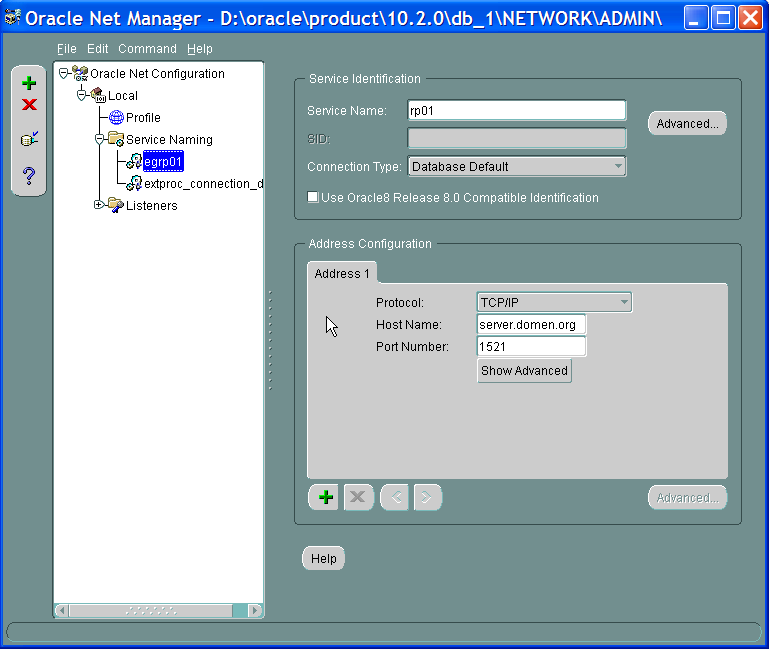The height and width of the screenshot is (649, 769).
Task: Click the egrp01 service icon
Action: pyautogui.click(x=134, y=161)
